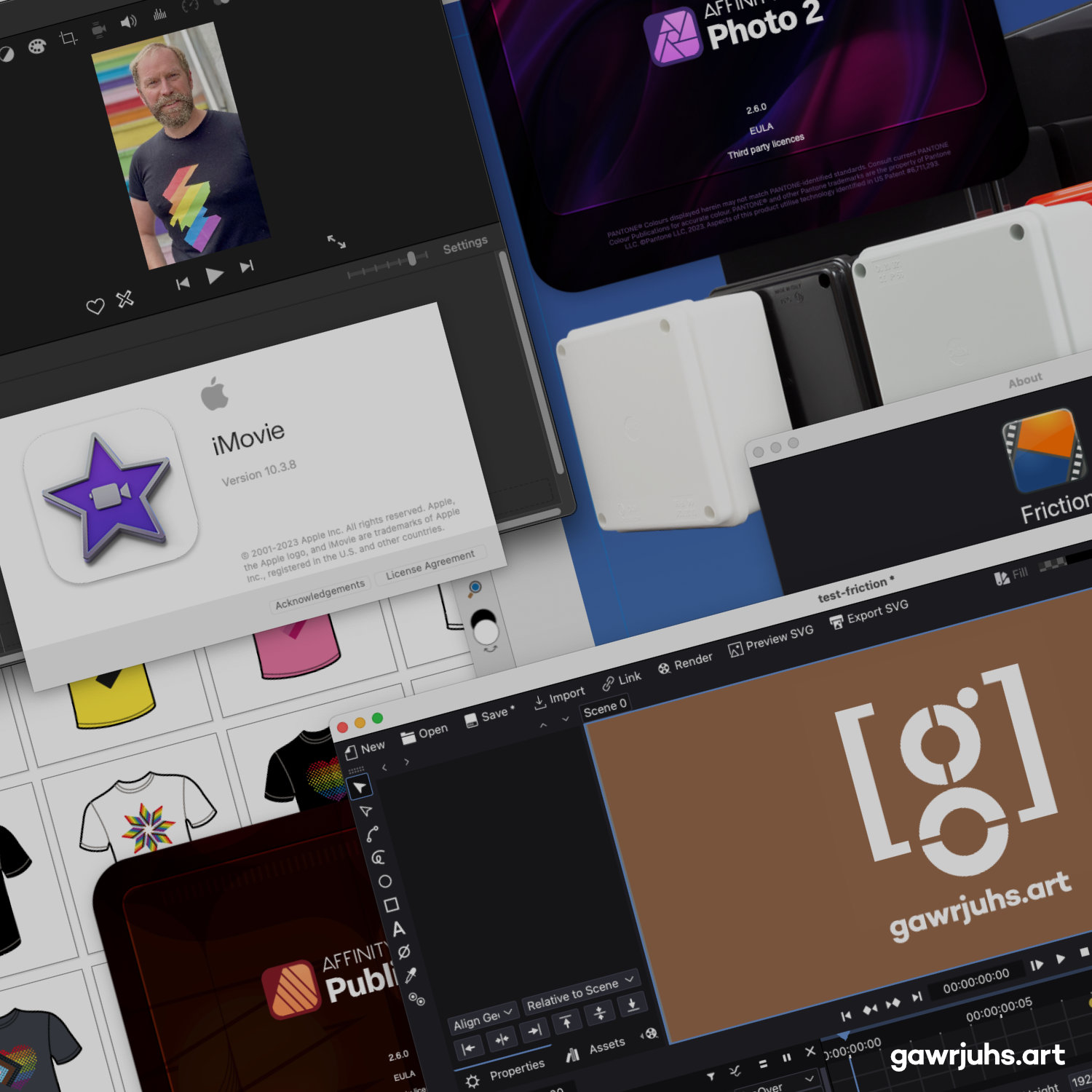Open color balance in iMovie
Screen dimensions: 1092x1092
7,55
